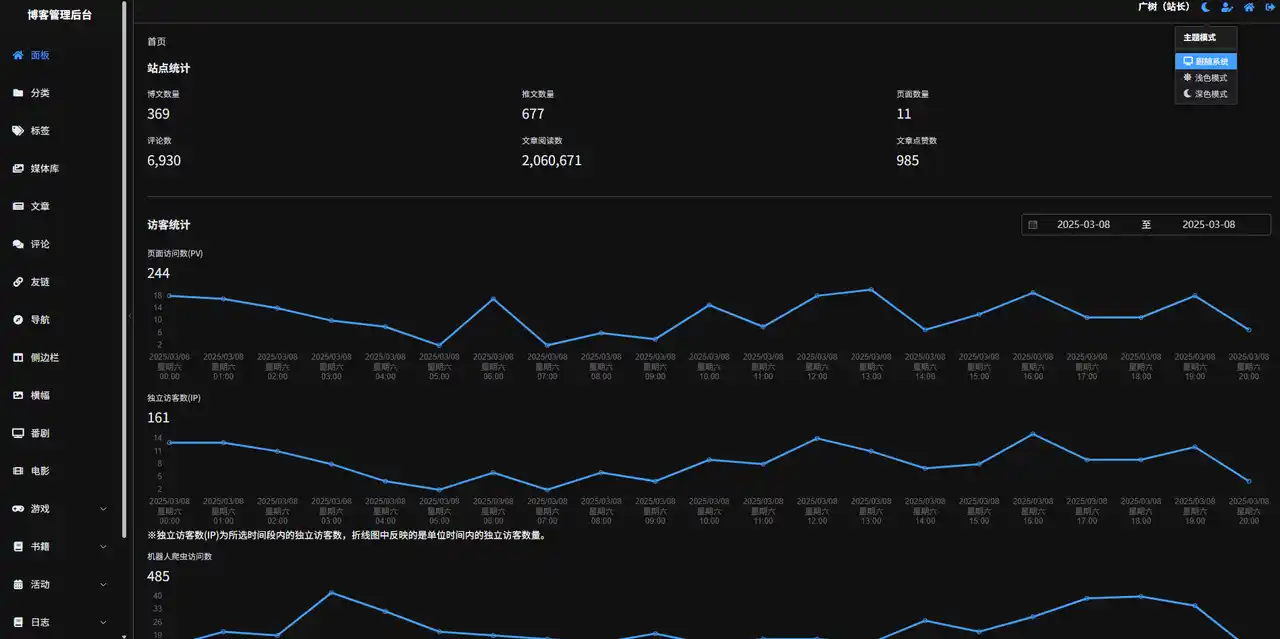Expand the 游戏 submenu chevron
This screenshot has height=639, width=1280.
(103, 509)
